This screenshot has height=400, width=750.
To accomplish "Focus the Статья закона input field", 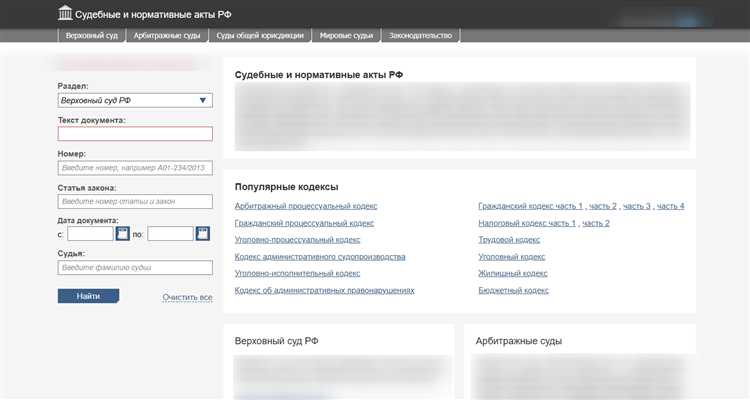I will coord(135,201).
